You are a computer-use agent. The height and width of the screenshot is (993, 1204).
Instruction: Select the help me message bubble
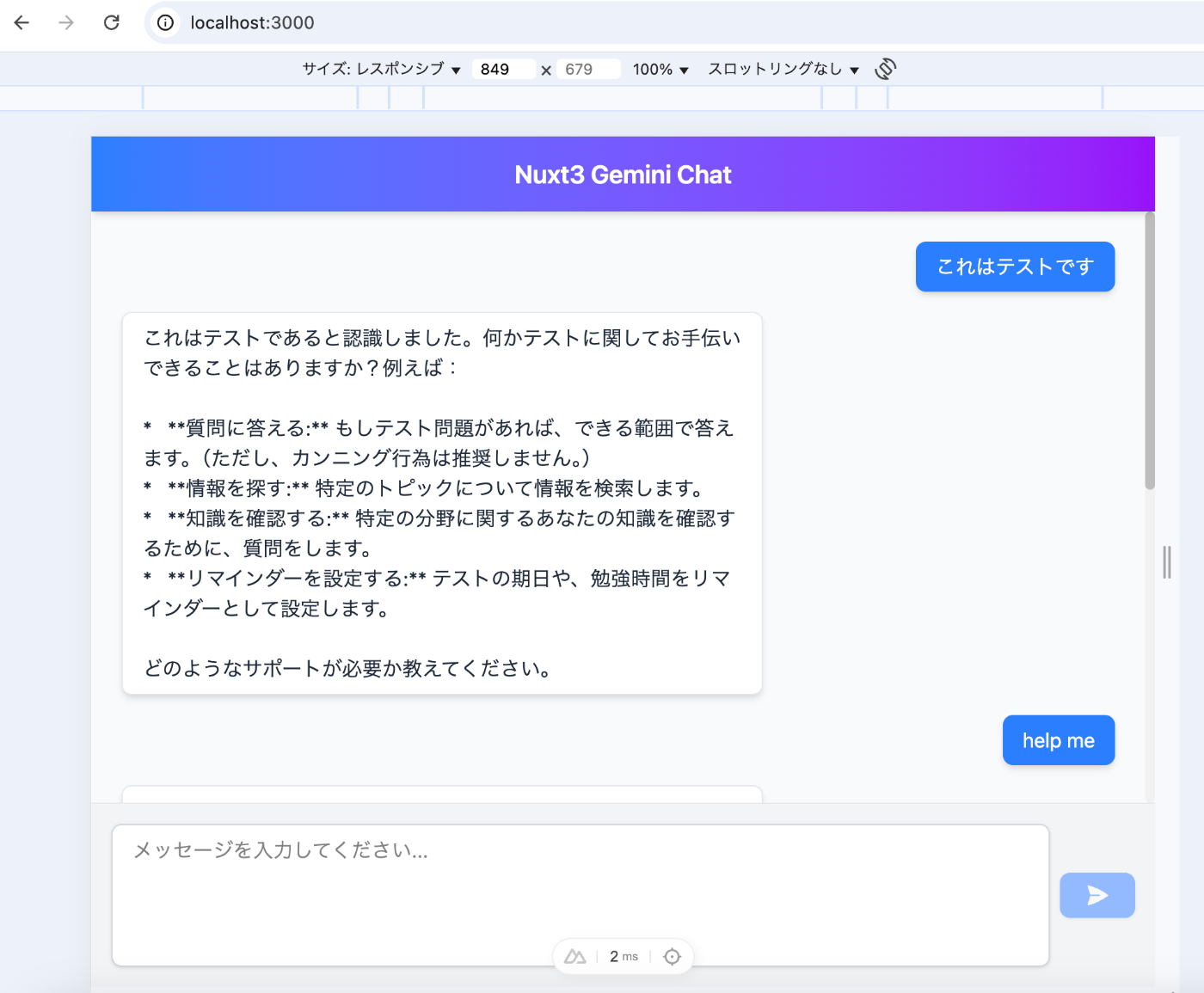click(1059, 740)
